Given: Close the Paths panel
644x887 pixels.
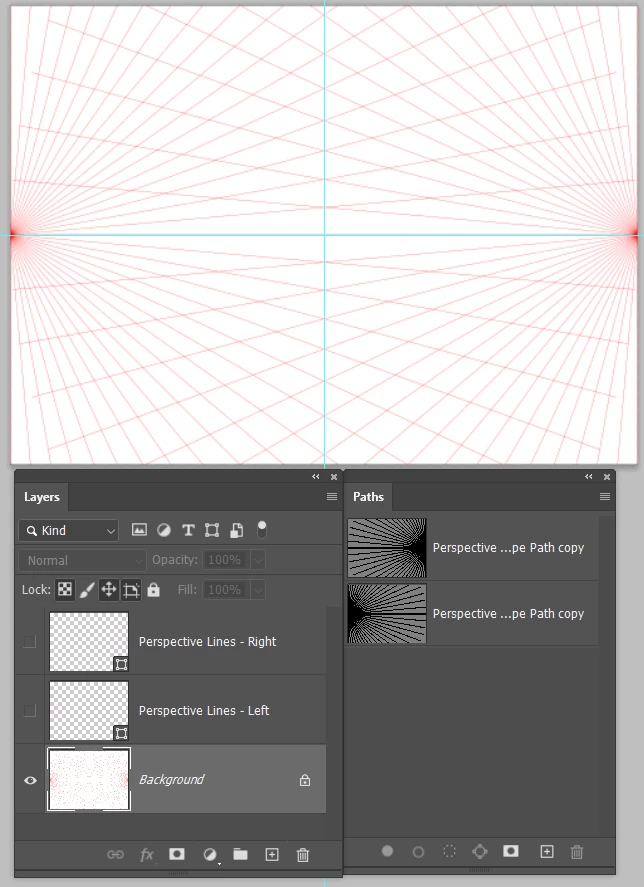Looking at the screenshot, I should [x=607, y=477].
